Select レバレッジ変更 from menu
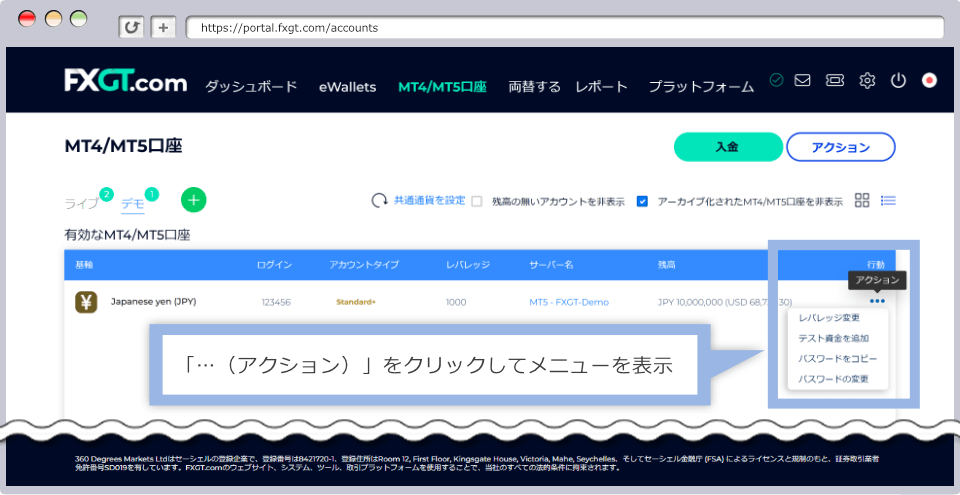This screenshot has width=960, height=495. pyautogui.click(x=829, y=318)
